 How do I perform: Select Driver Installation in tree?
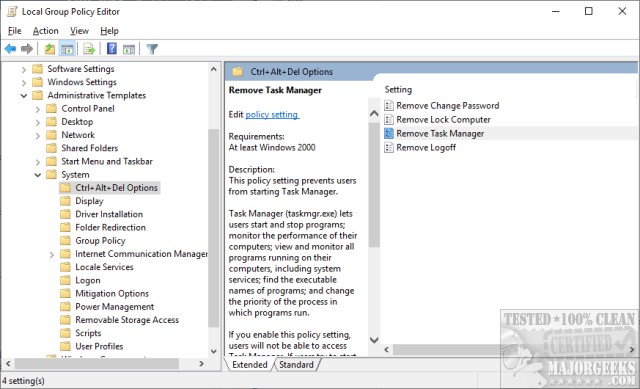tap(109, 214)
